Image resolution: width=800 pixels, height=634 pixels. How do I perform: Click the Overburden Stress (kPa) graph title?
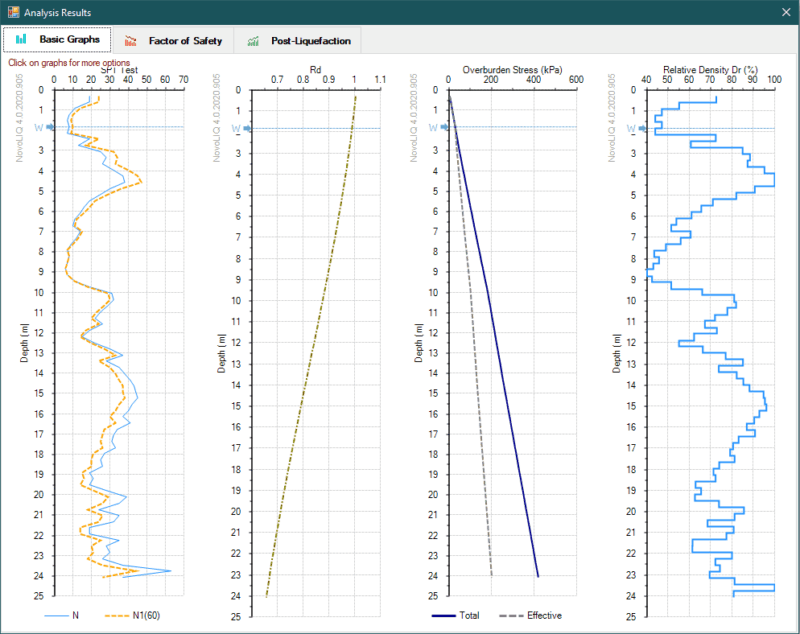(x=512, y=70)
